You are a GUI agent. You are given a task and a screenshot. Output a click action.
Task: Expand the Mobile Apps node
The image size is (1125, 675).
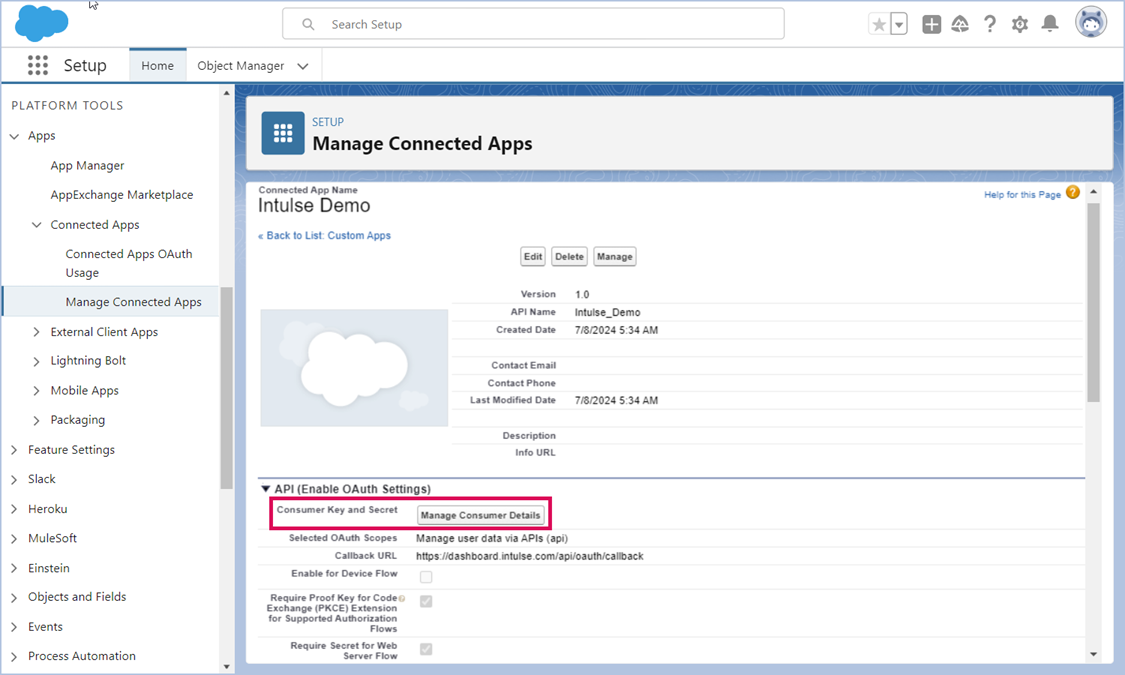coord(37,391)
